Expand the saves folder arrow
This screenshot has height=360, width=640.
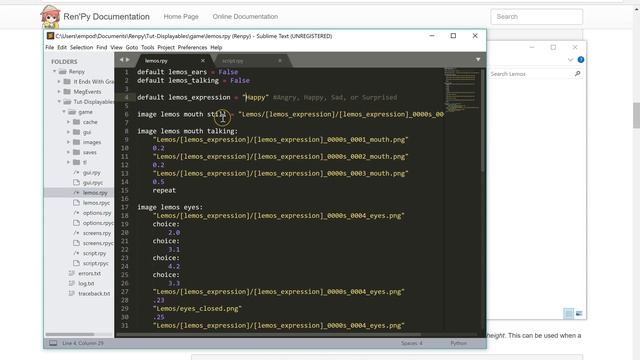(68, 152)
